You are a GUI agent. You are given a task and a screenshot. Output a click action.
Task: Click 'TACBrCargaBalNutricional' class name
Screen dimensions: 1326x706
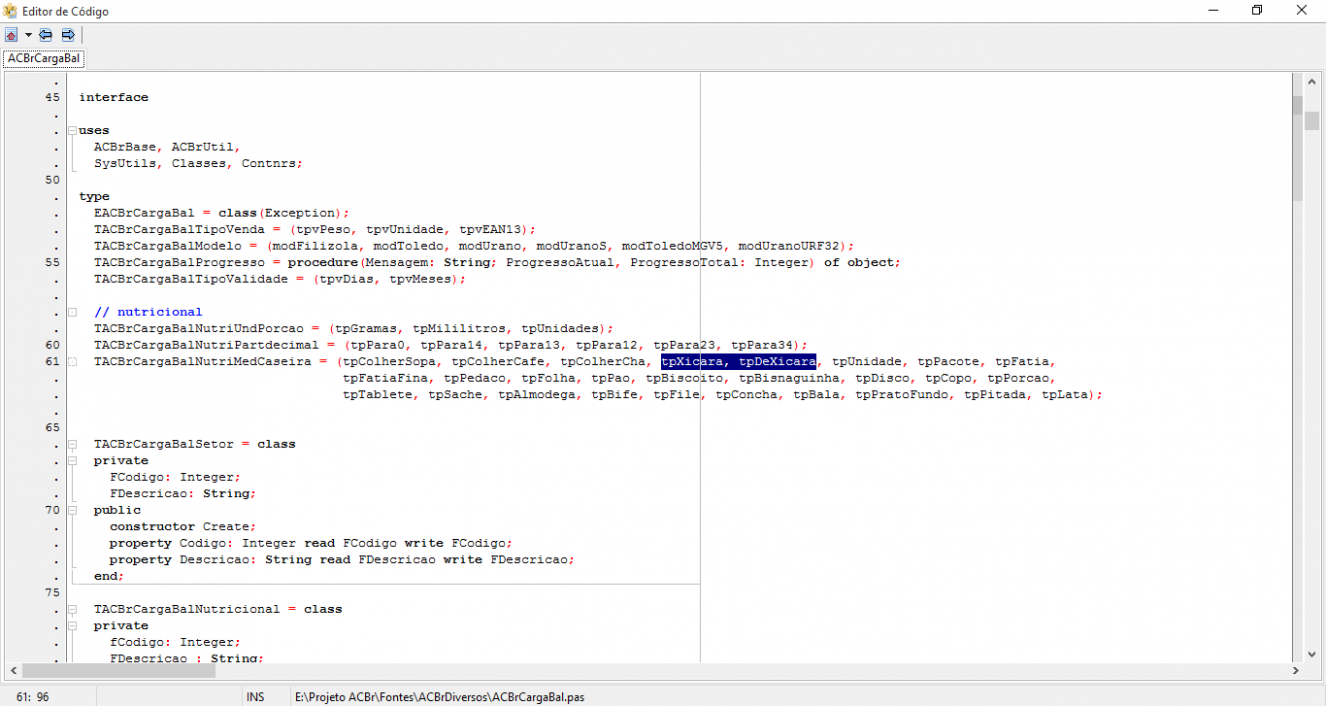click(187, 609)
